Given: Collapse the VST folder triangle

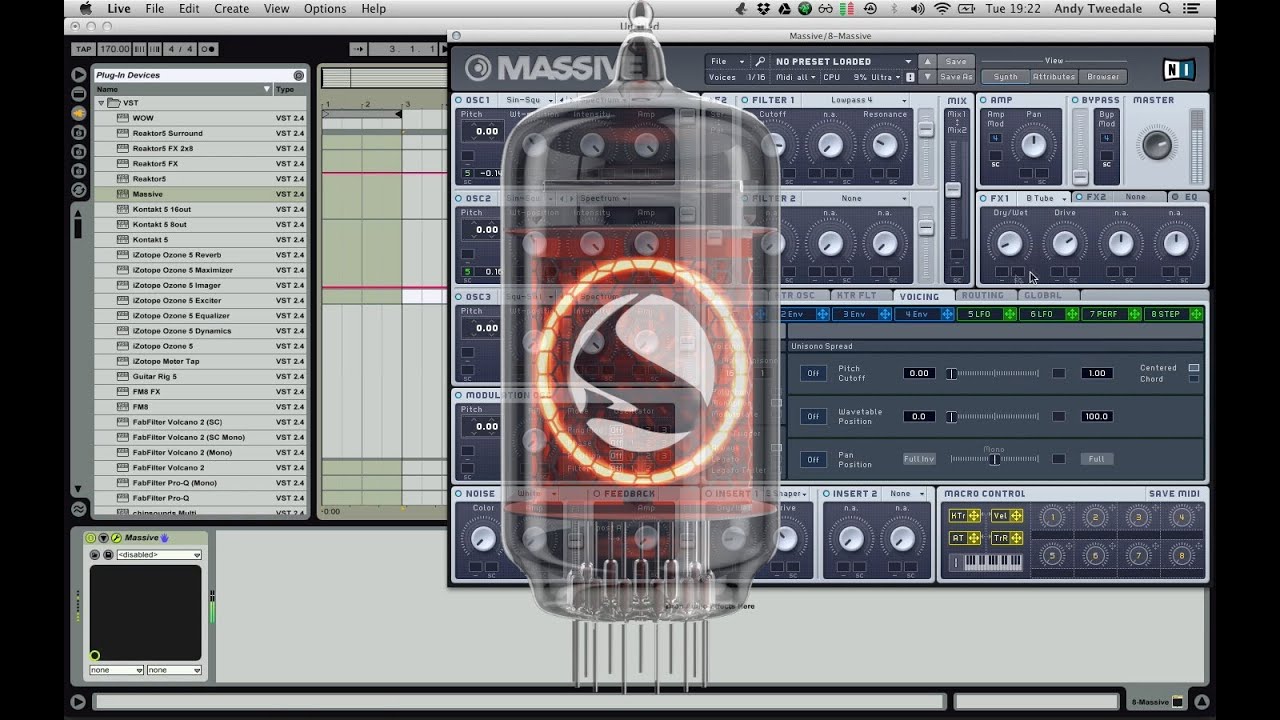Looking at the screenshot, I should (x=101, y=103).
